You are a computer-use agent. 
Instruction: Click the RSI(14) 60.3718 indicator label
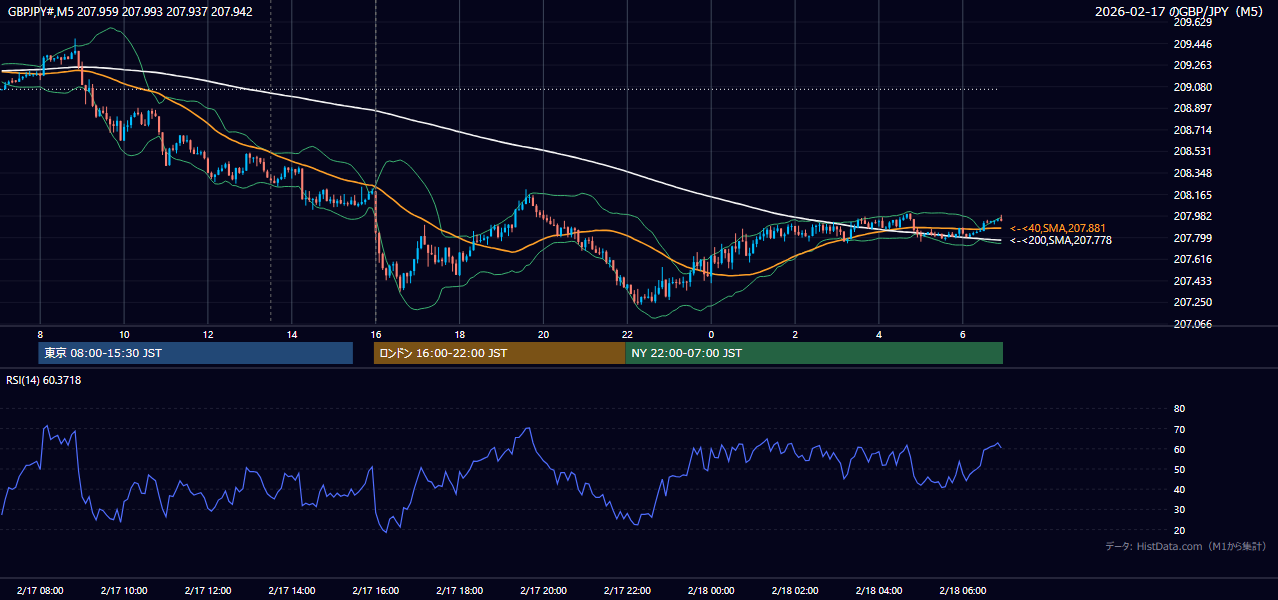44,380
